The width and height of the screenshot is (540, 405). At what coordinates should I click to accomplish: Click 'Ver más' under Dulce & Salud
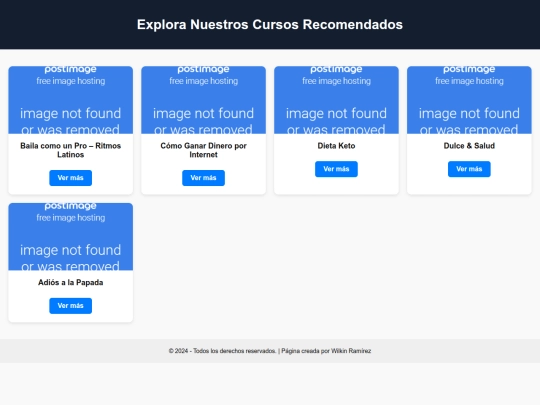click(469, 169)
